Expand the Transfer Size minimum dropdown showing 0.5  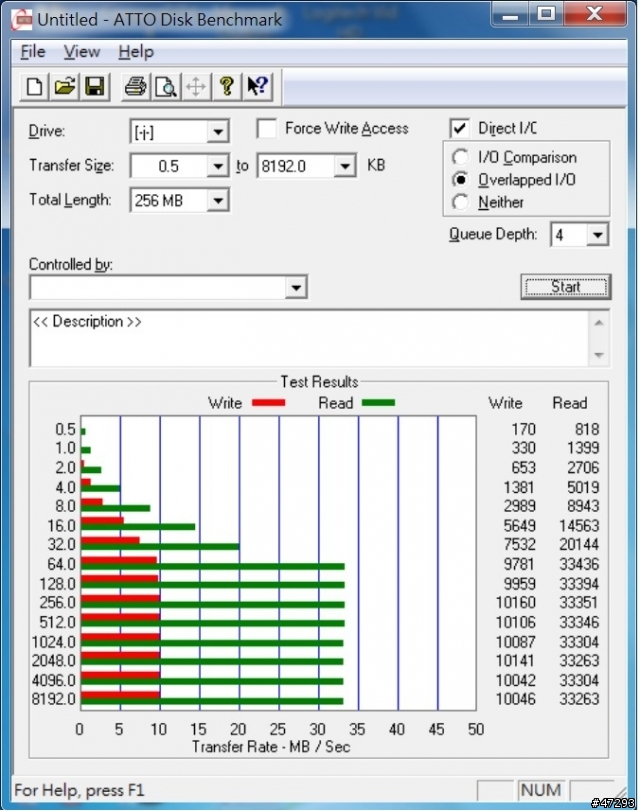point(218,166)
